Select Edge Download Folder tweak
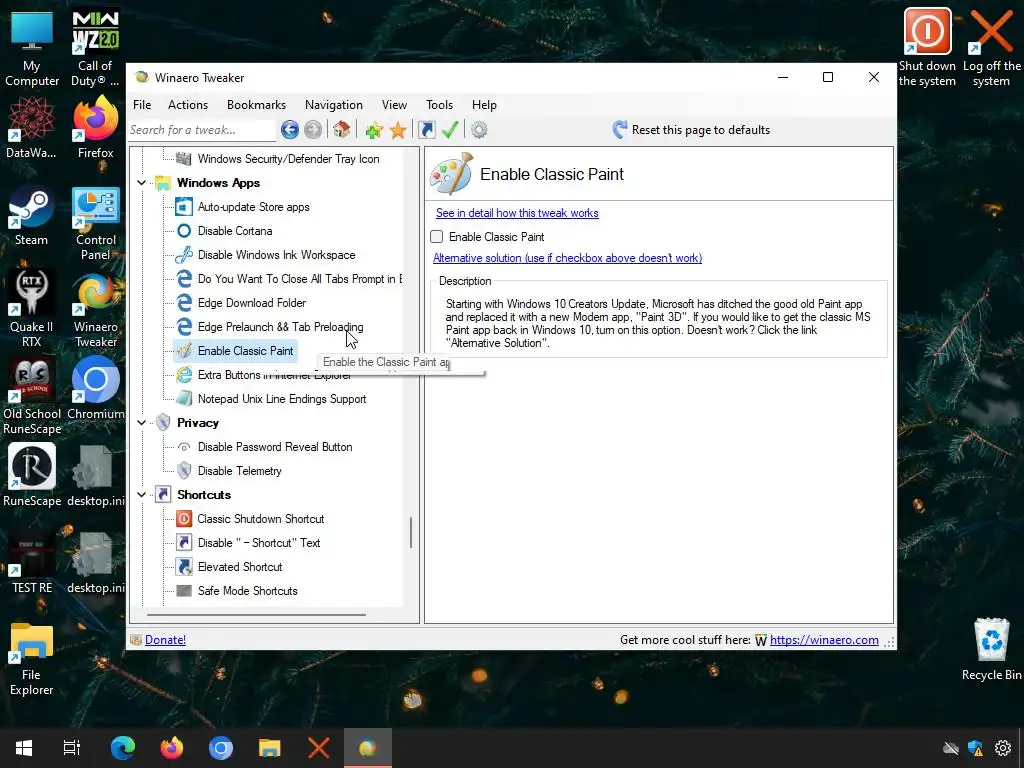Image resolution: width=1024 pixels, height=768 pixels. (251, 303)
